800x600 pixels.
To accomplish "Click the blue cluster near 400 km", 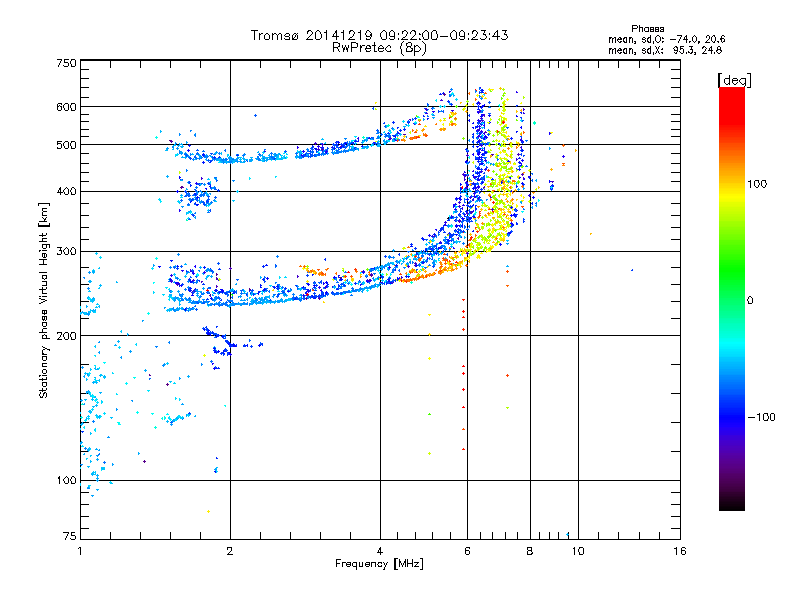I will coord(198,197).
